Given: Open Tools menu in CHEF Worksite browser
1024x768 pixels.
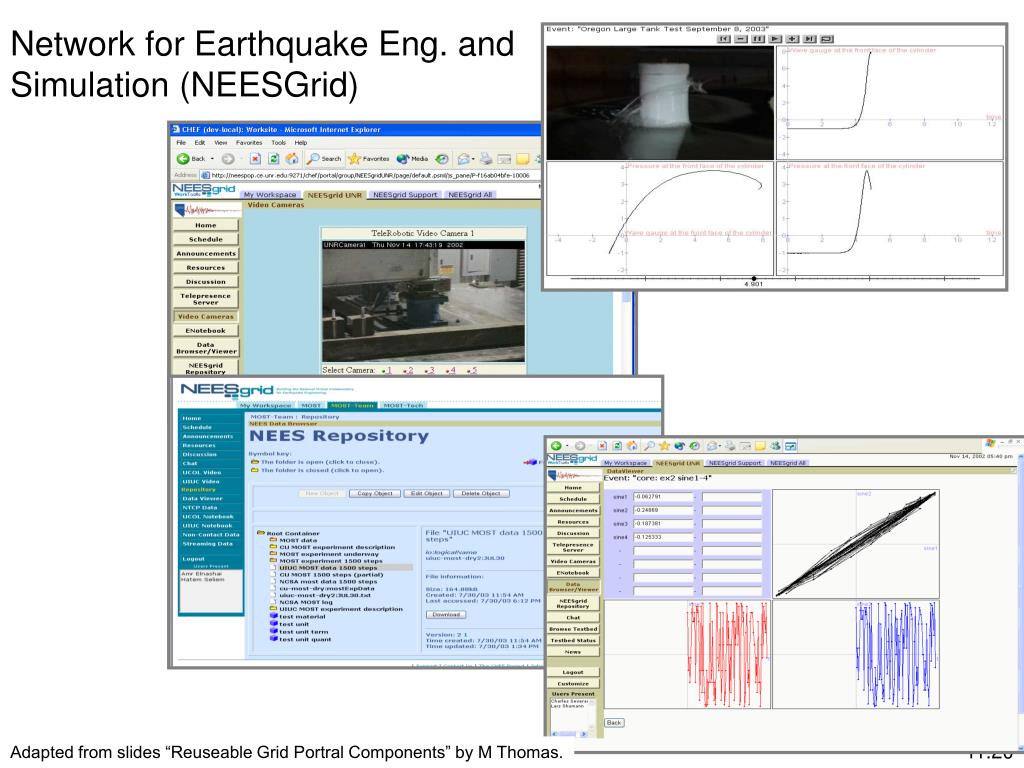Looking at the screenshot, I should tap(278, 142).
